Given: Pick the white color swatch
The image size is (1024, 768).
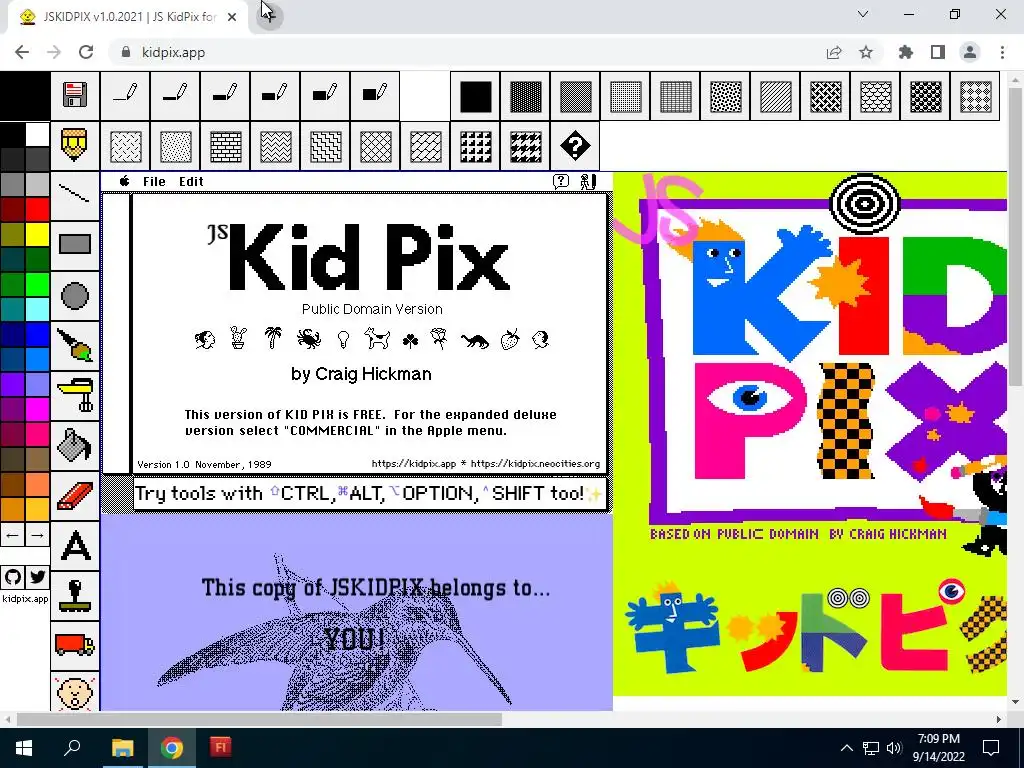Looking at the screenshot, I should coord(37,135).
